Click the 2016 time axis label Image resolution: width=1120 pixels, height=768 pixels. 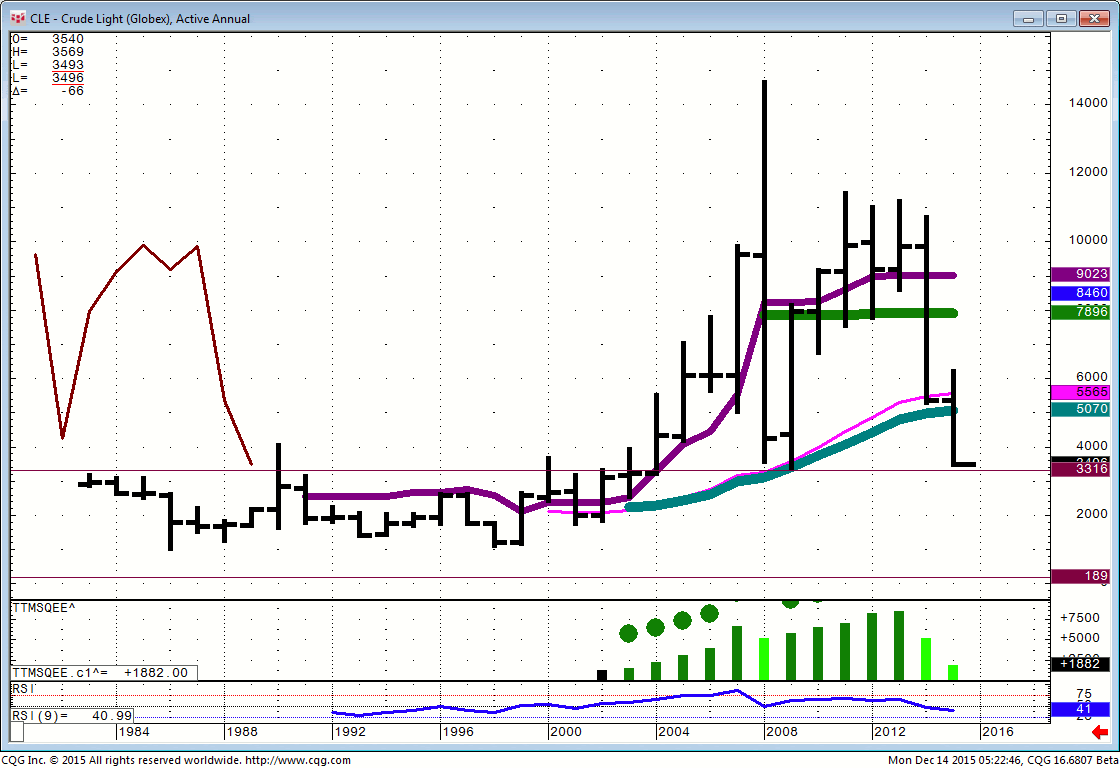pos(998,732)
